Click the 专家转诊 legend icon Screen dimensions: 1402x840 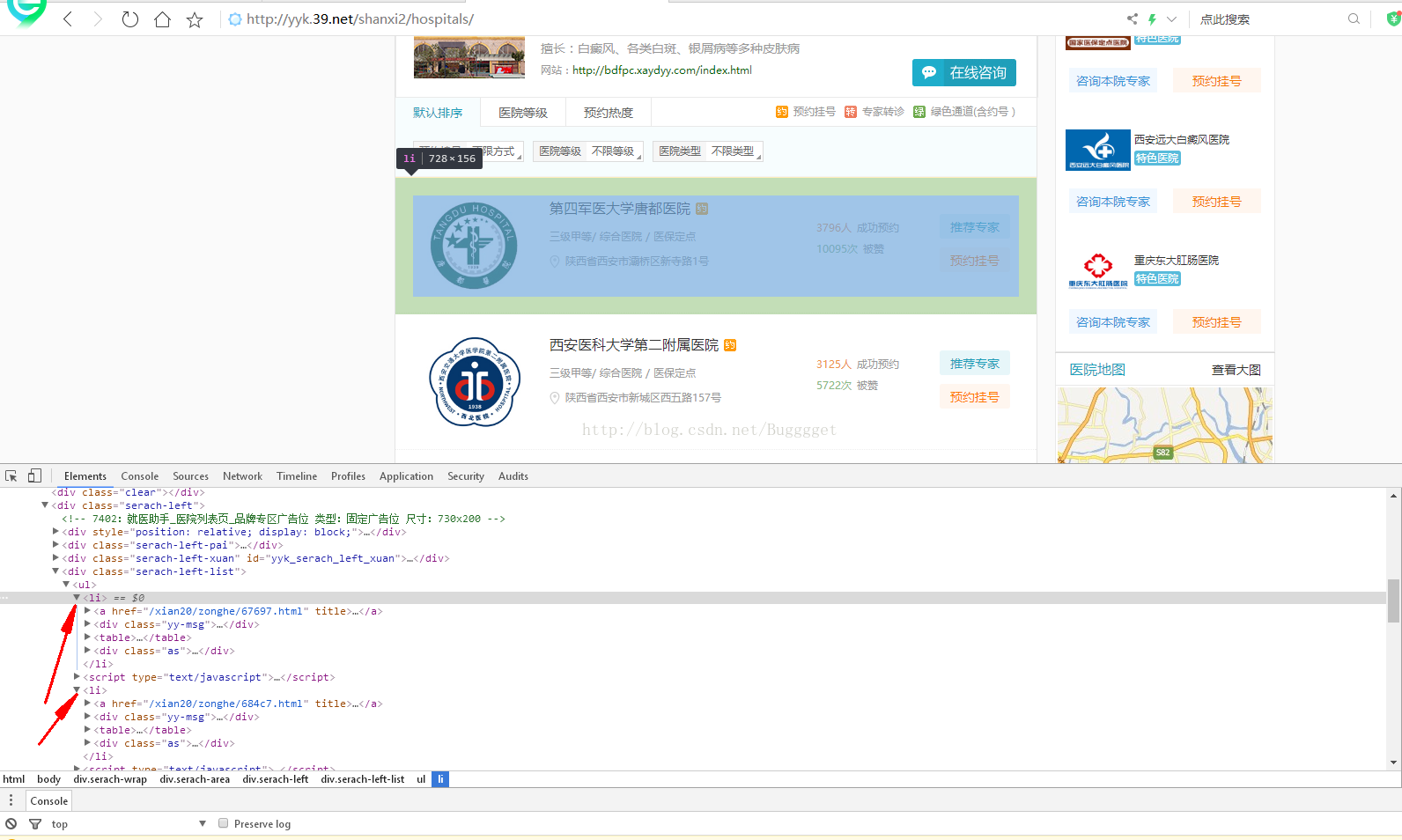(851, 112)
